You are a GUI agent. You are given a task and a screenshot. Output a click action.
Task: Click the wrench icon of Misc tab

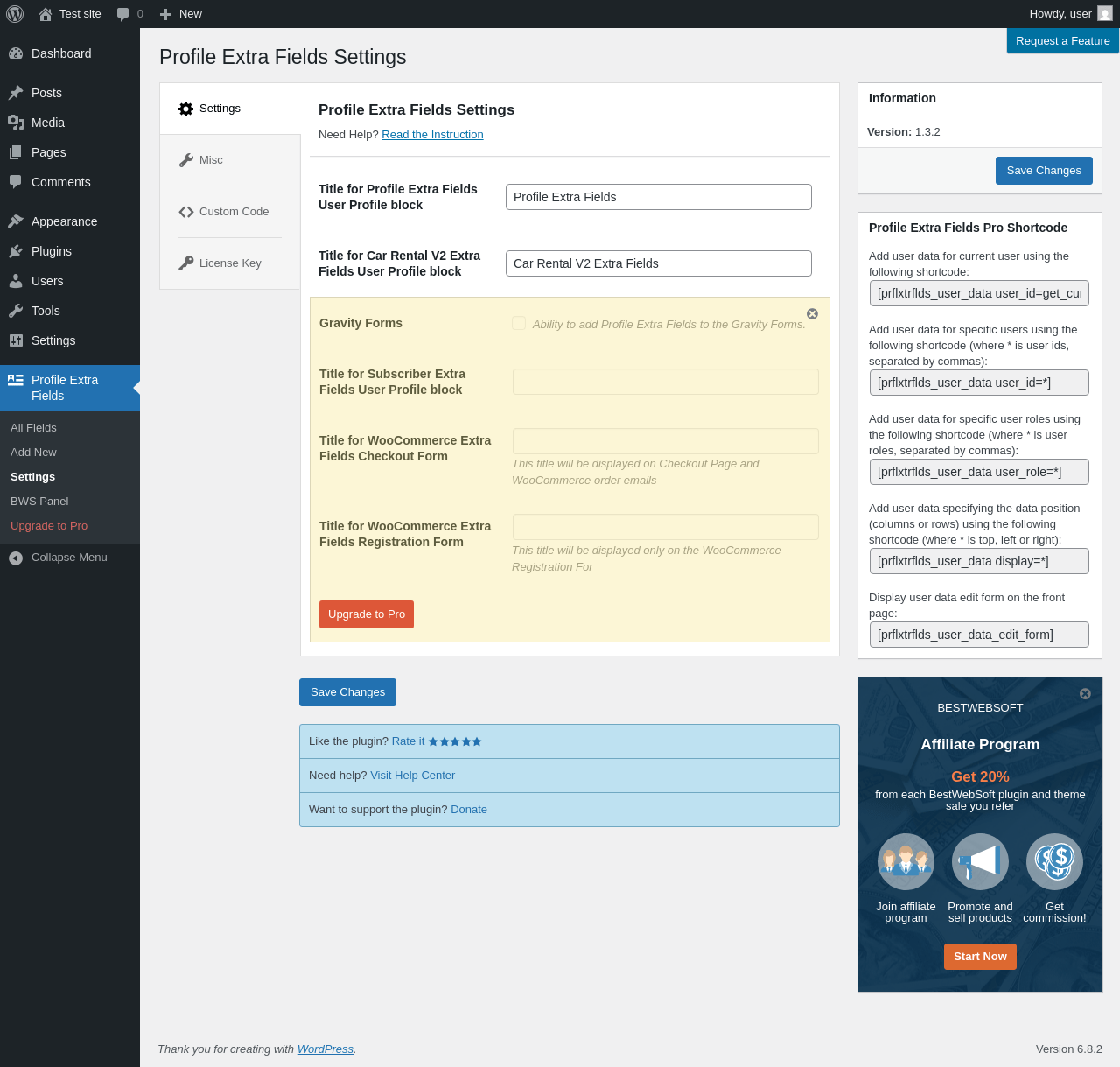pos(185,160)
